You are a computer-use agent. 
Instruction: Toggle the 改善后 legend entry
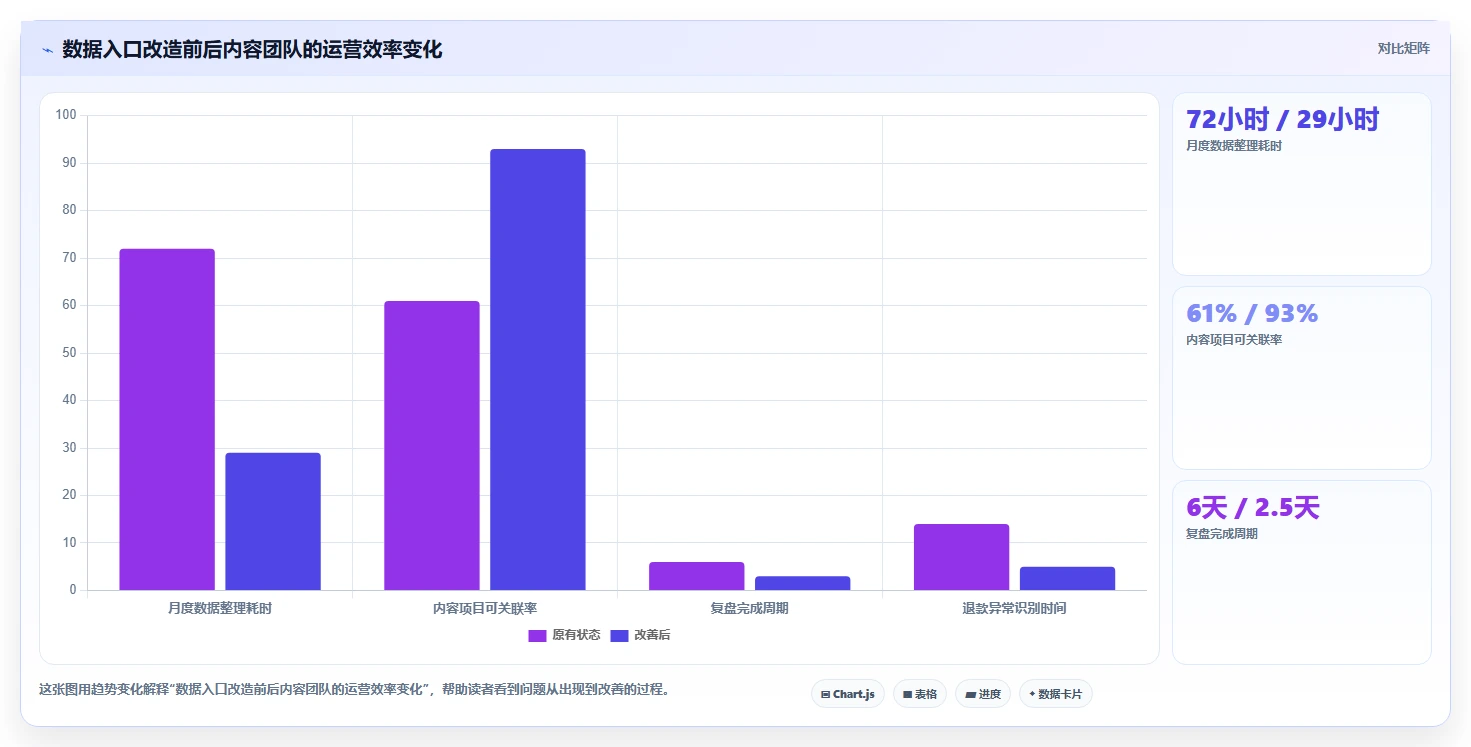(640, 635)
